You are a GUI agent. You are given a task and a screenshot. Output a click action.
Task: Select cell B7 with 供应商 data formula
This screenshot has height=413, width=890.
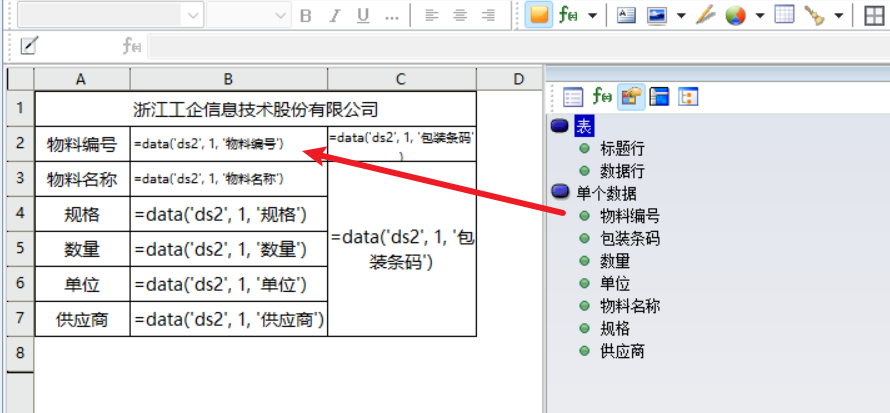[x=229, y=319]
